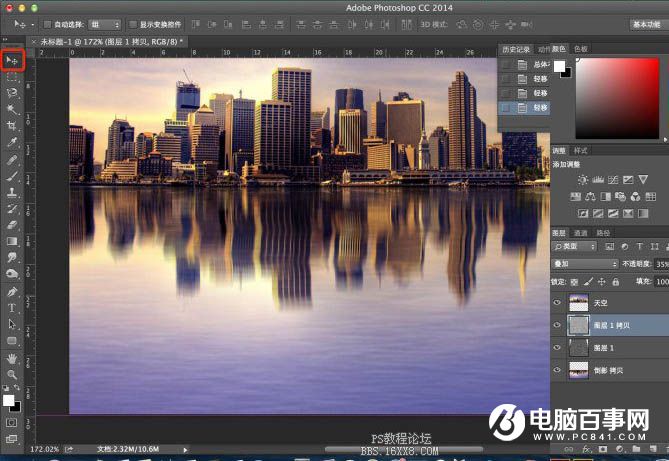669x461 pixels.
Task: Add a Curves adjustment layer
Action: point(613,180)
